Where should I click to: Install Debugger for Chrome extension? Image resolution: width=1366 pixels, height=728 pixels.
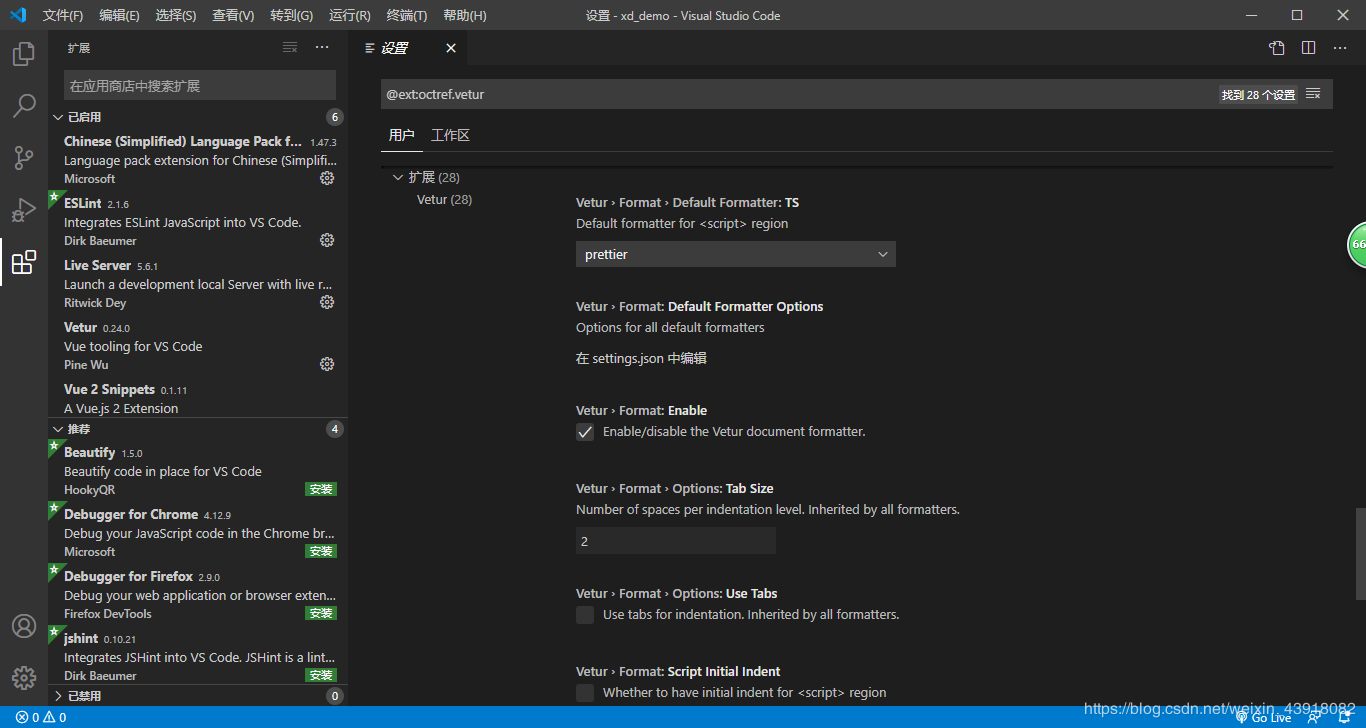321,551
